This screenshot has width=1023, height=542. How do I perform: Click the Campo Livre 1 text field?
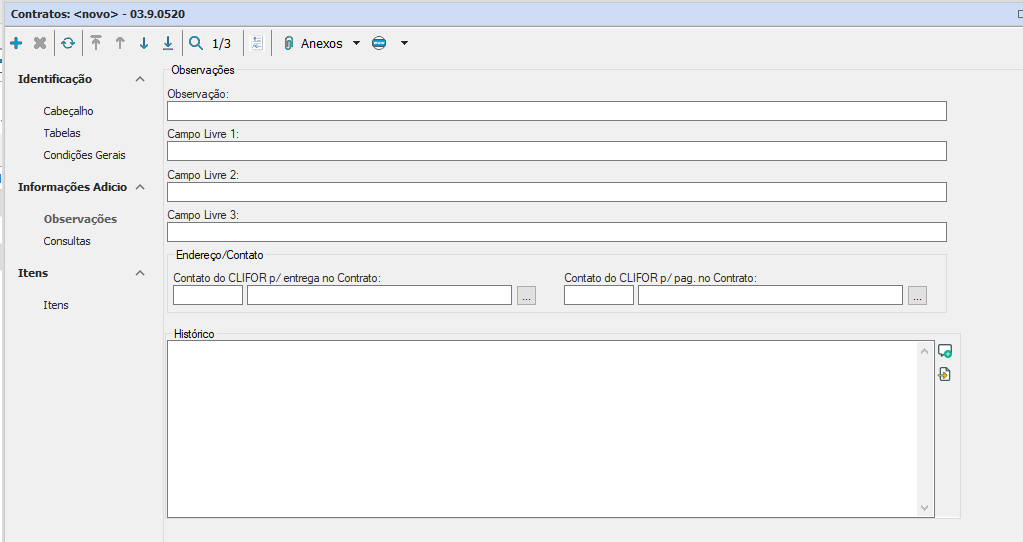[x=556, y=151]
